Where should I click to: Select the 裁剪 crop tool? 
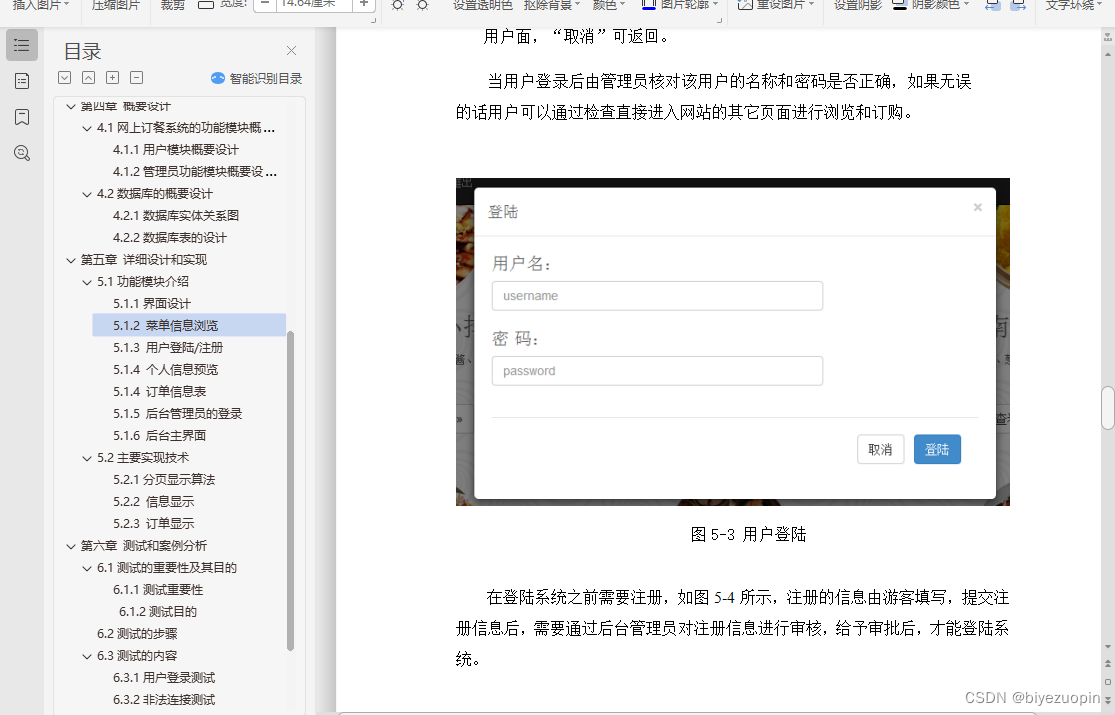[172, 5]
